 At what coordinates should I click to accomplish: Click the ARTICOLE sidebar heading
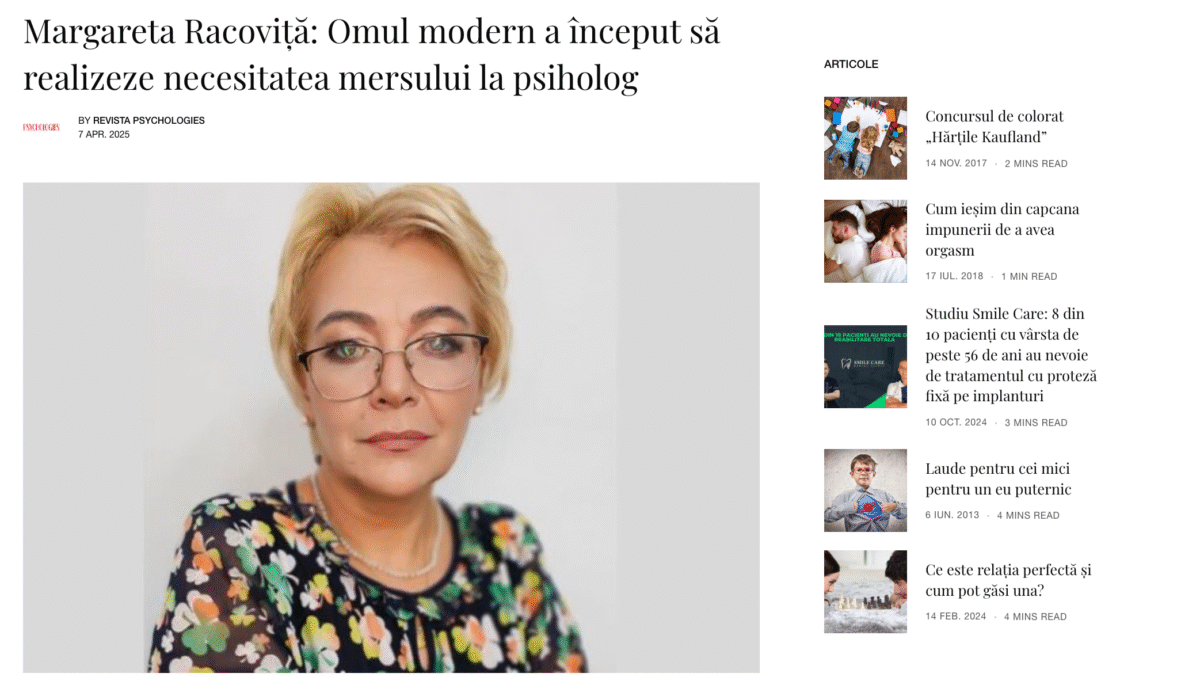click(851, 64)
